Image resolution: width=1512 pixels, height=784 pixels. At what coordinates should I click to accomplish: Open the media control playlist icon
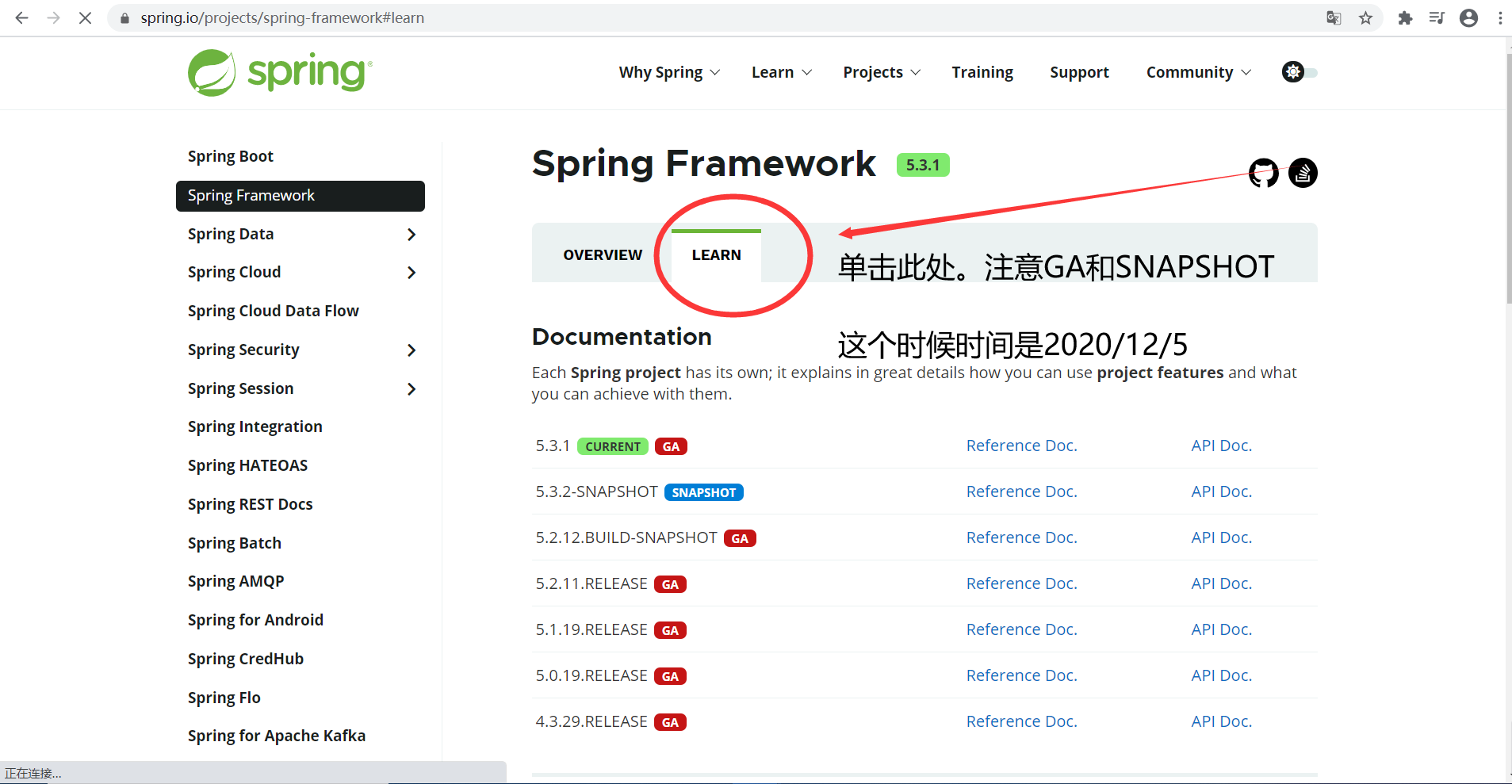[1437, 17]
